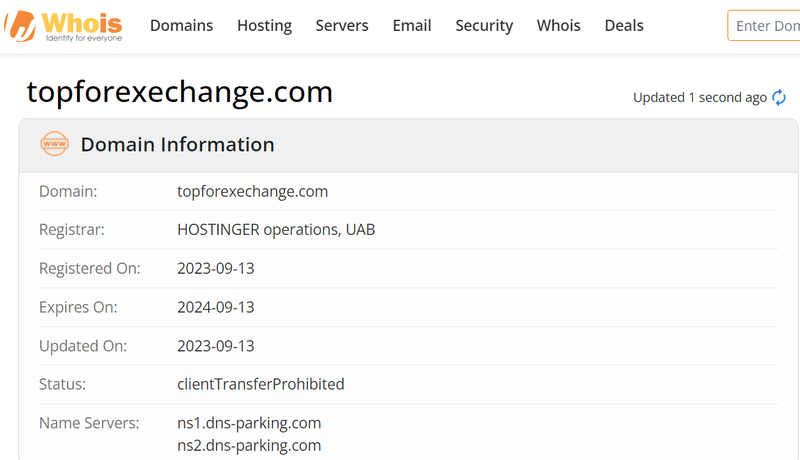Image resolution: width=800 pixels, height=460 pixels.
Task: Open the Hosting menu
Action: [x=264, y=25]
